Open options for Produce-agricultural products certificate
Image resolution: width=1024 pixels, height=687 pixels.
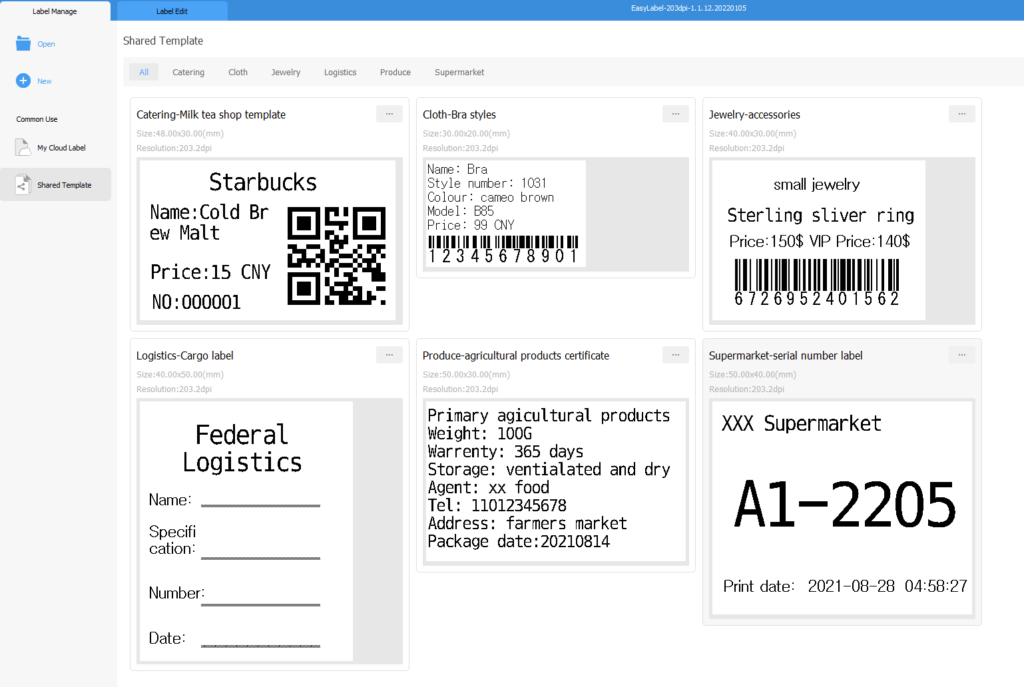[x=676, y=355]
